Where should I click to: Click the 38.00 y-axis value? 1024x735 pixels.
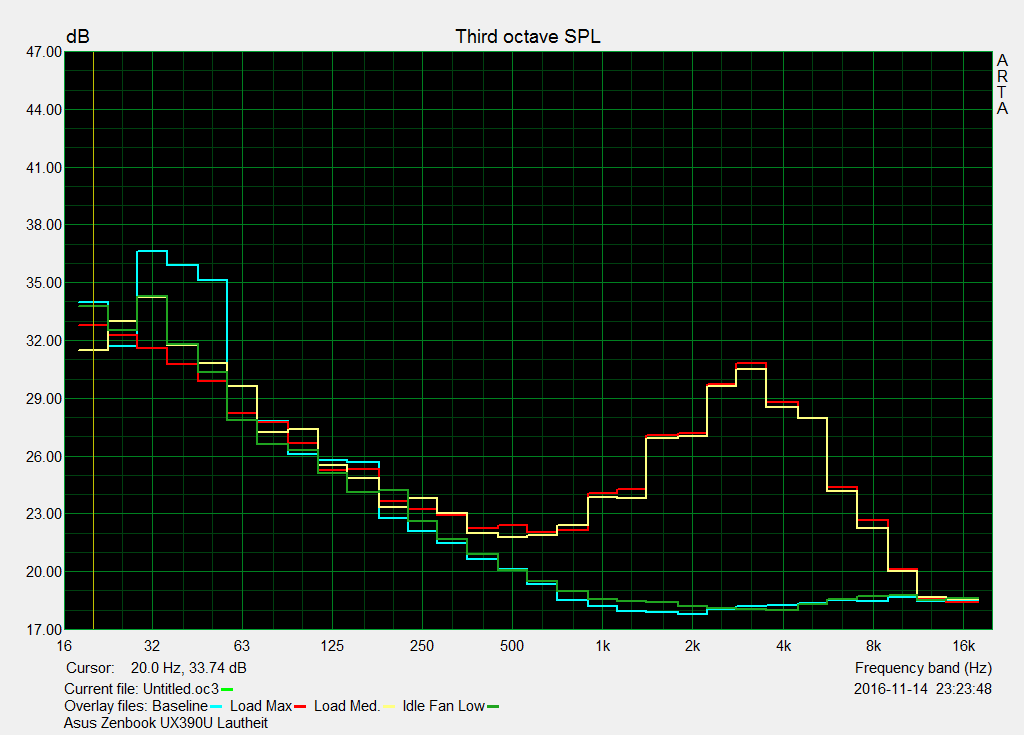[44, 225]
